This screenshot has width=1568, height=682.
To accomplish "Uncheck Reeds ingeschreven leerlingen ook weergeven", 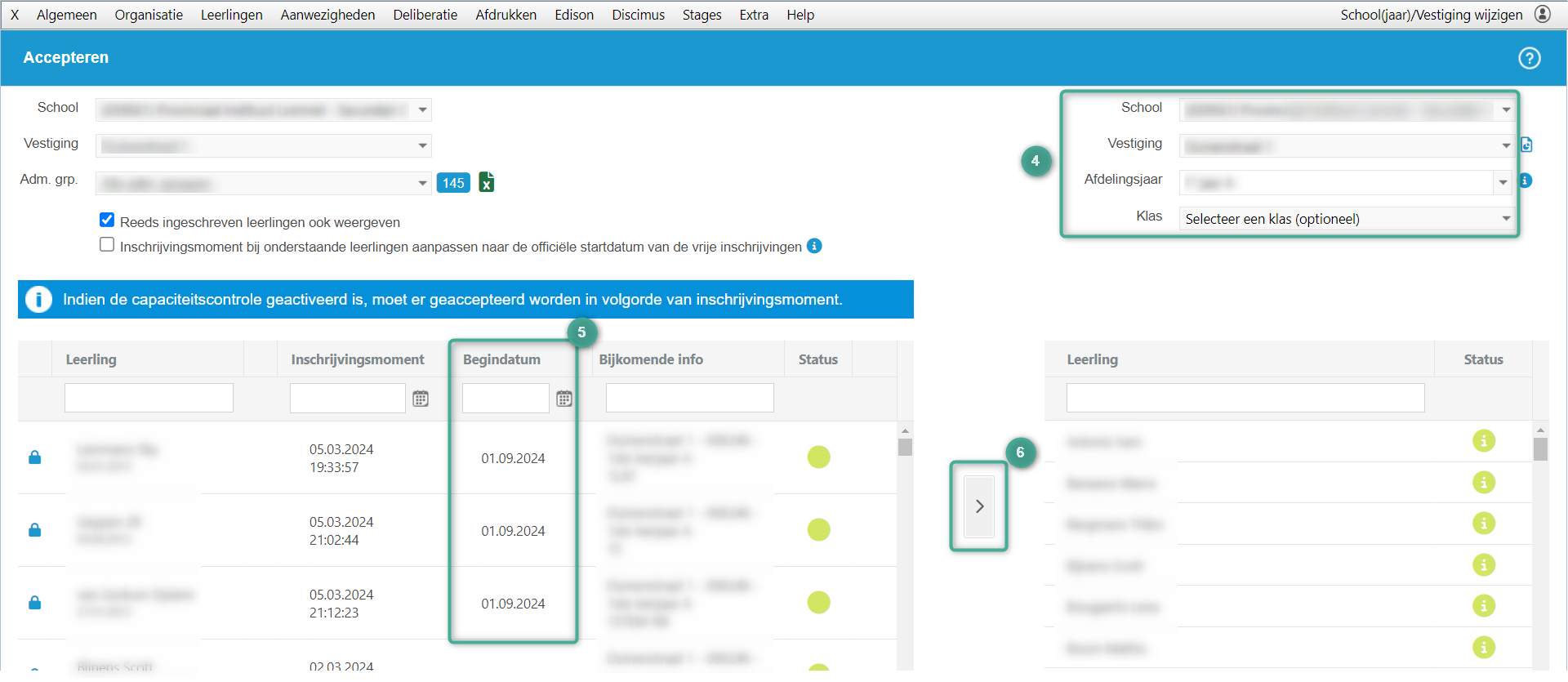I will click(x=107, y=221).
